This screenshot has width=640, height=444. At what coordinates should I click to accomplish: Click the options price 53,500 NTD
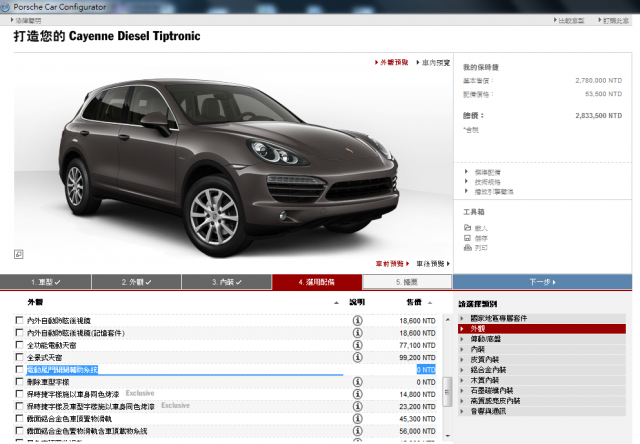(x=603, y=94)
